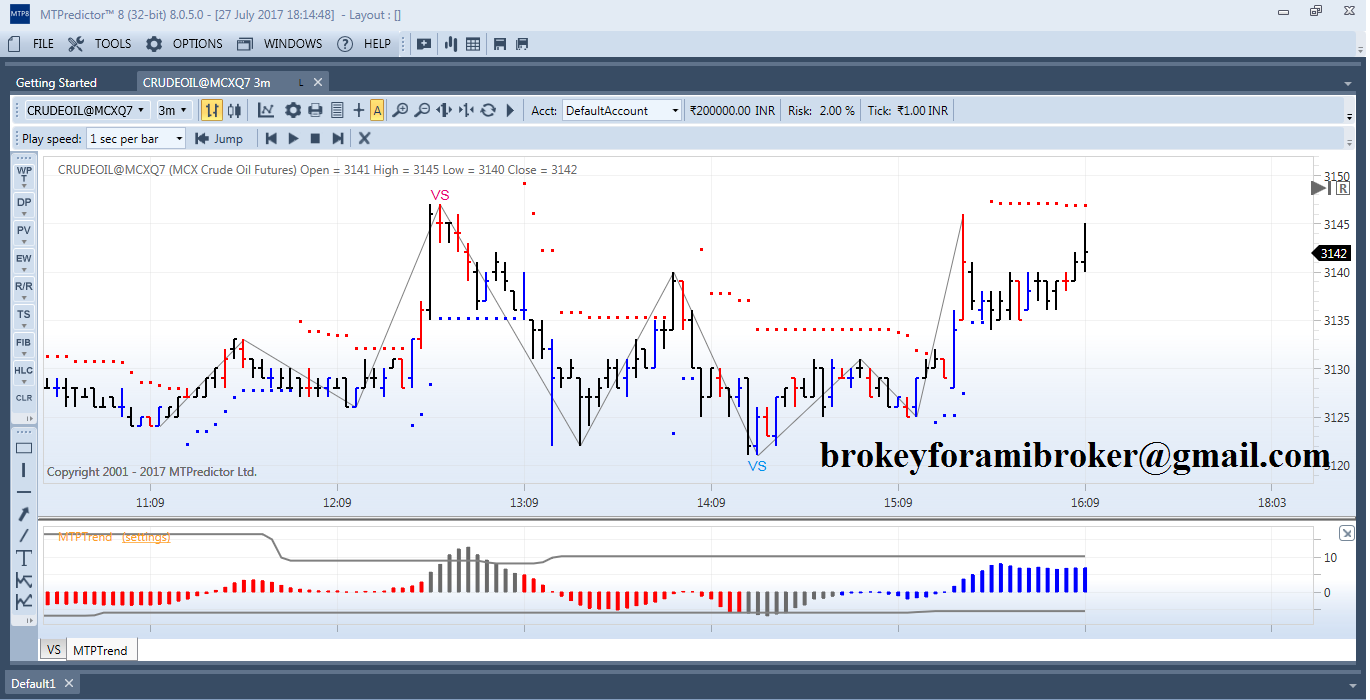Toggle the bar chart style button
Screen dimensions: 1370x700
click(212, 110)
